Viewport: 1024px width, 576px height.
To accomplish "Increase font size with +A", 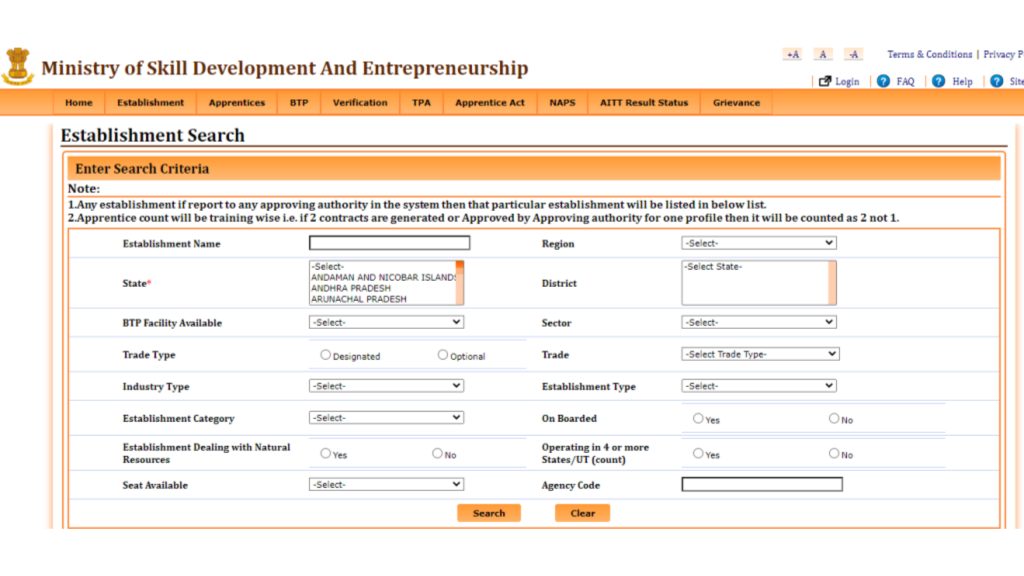I will (792, 54).
